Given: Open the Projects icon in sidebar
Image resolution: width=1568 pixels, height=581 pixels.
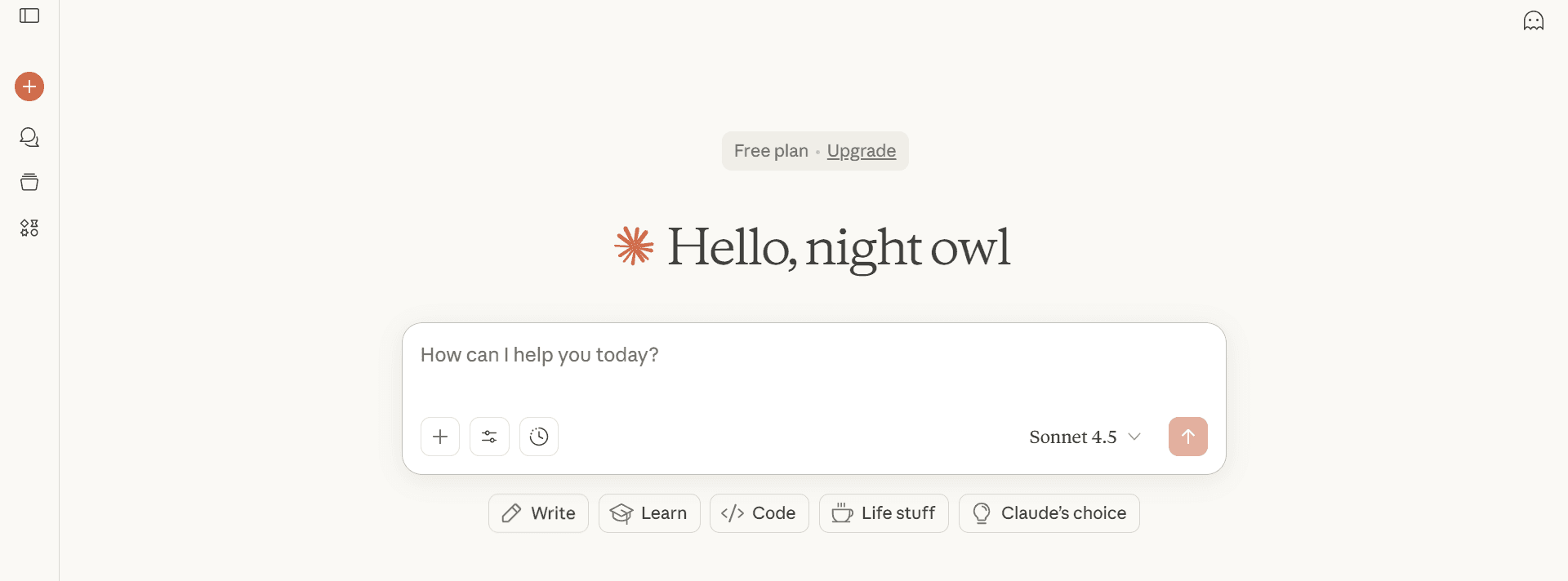Looking at the screenshot, I should [29, 182].
